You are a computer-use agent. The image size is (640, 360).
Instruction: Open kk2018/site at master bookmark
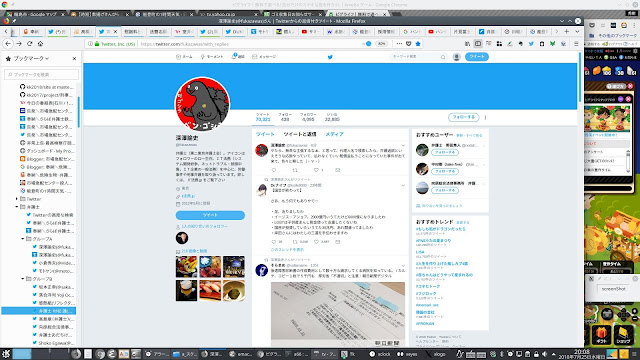click(x=47, y=87)
